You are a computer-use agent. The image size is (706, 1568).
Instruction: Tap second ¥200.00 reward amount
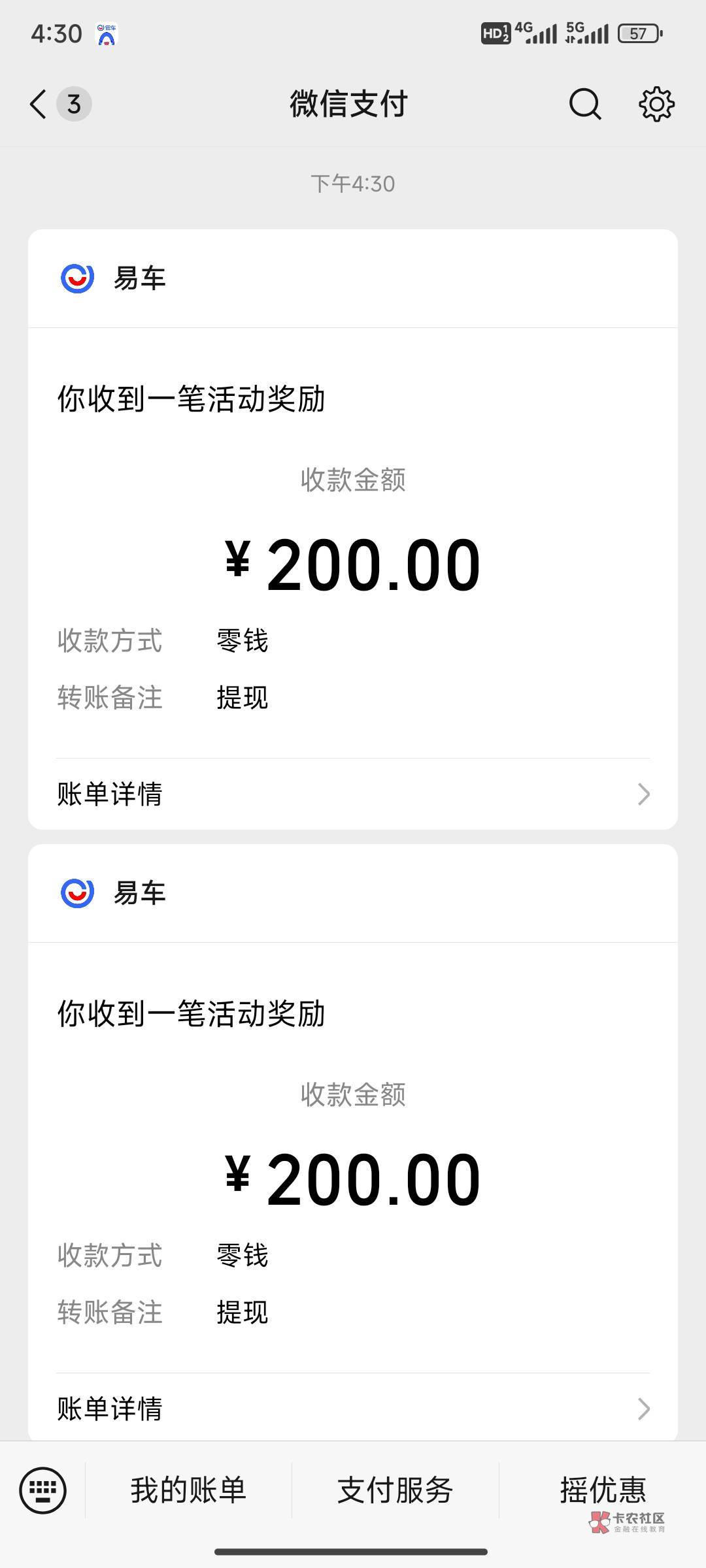tap(353, 1180)
